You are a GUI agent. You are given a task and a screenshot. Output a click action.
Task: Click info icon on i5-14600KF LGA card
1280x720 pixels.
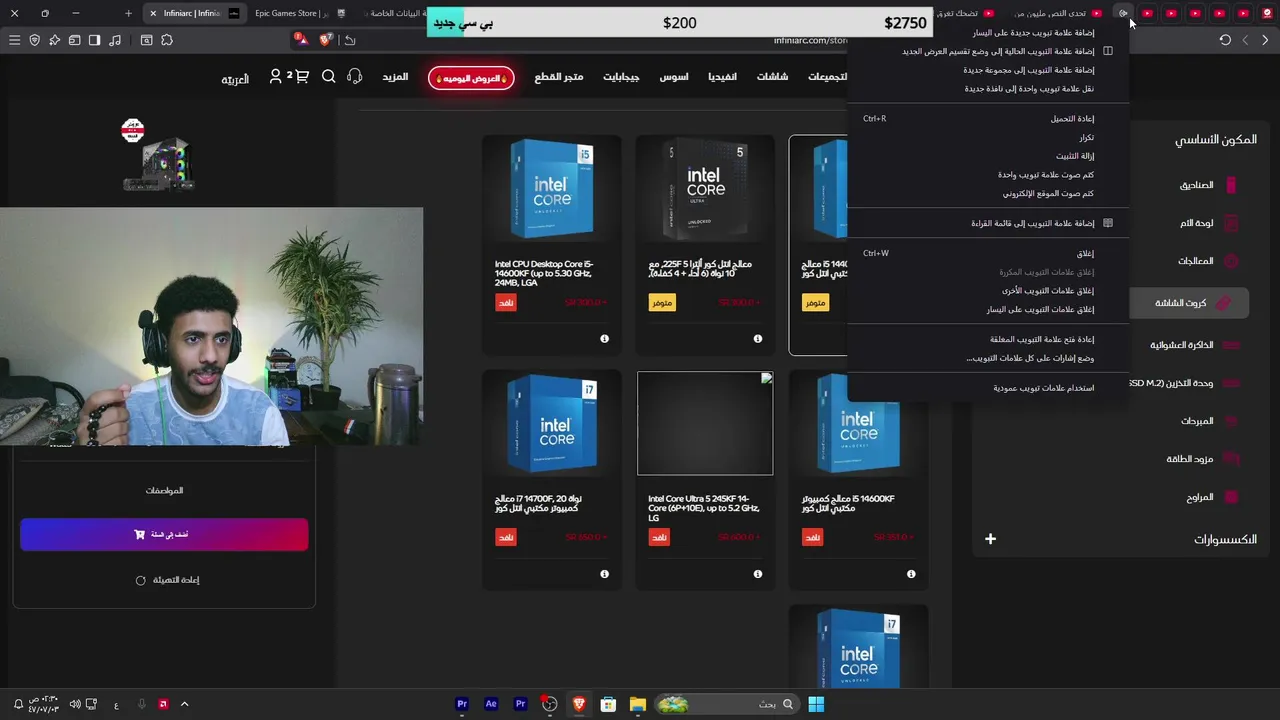(604, 339)
